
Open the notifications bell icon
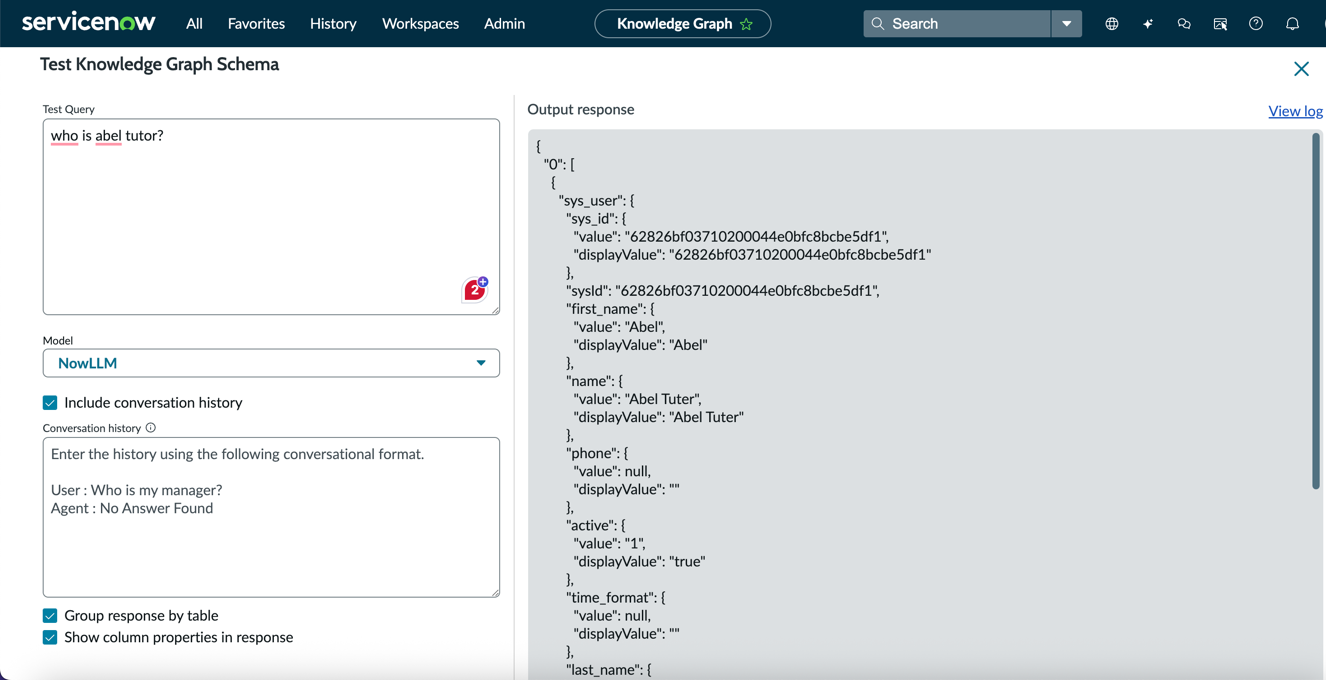coord(1292,23)
